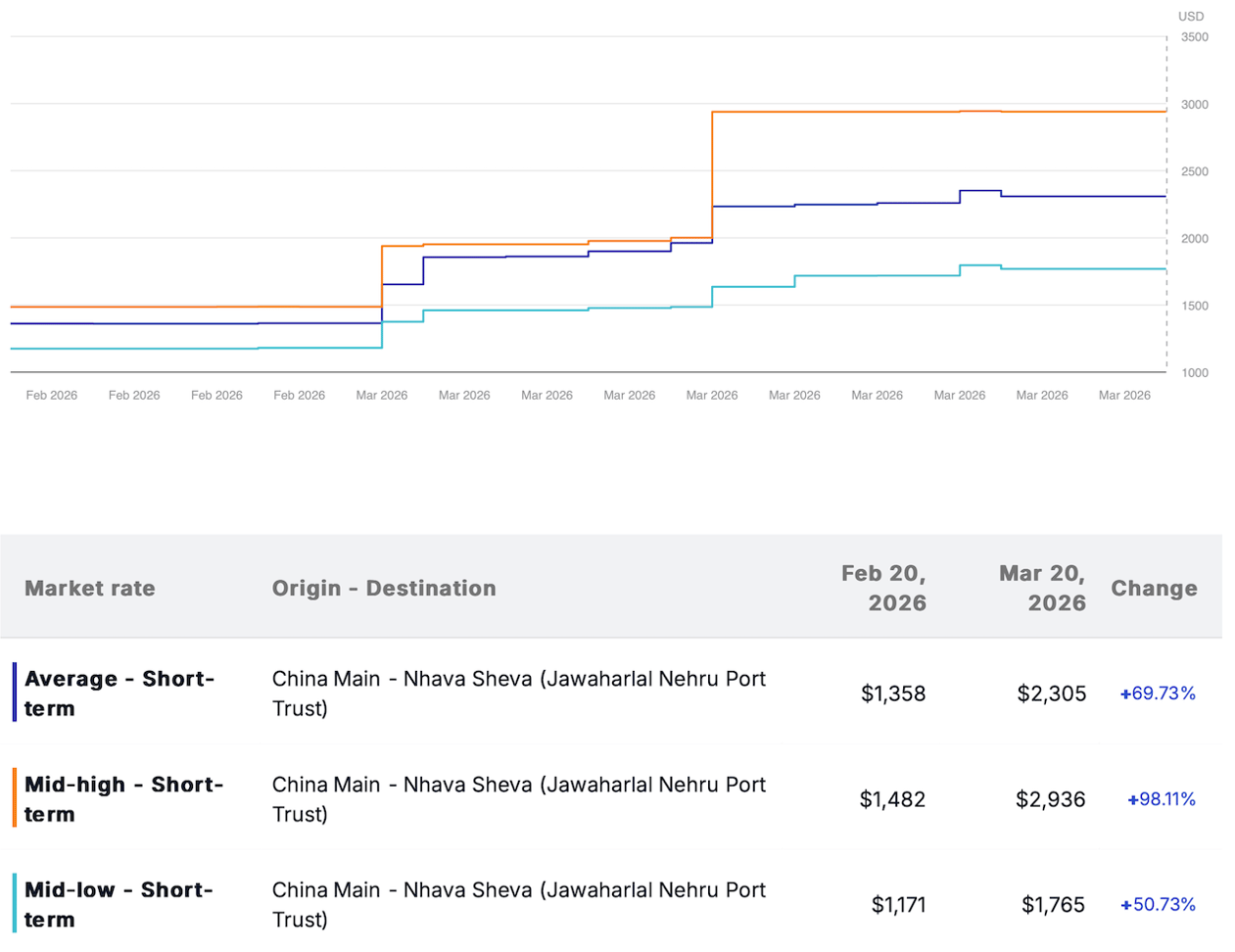Click the 3000 y-axis tick label
Viewport: 1235px width, 952px height.
tap(1194, 105)
